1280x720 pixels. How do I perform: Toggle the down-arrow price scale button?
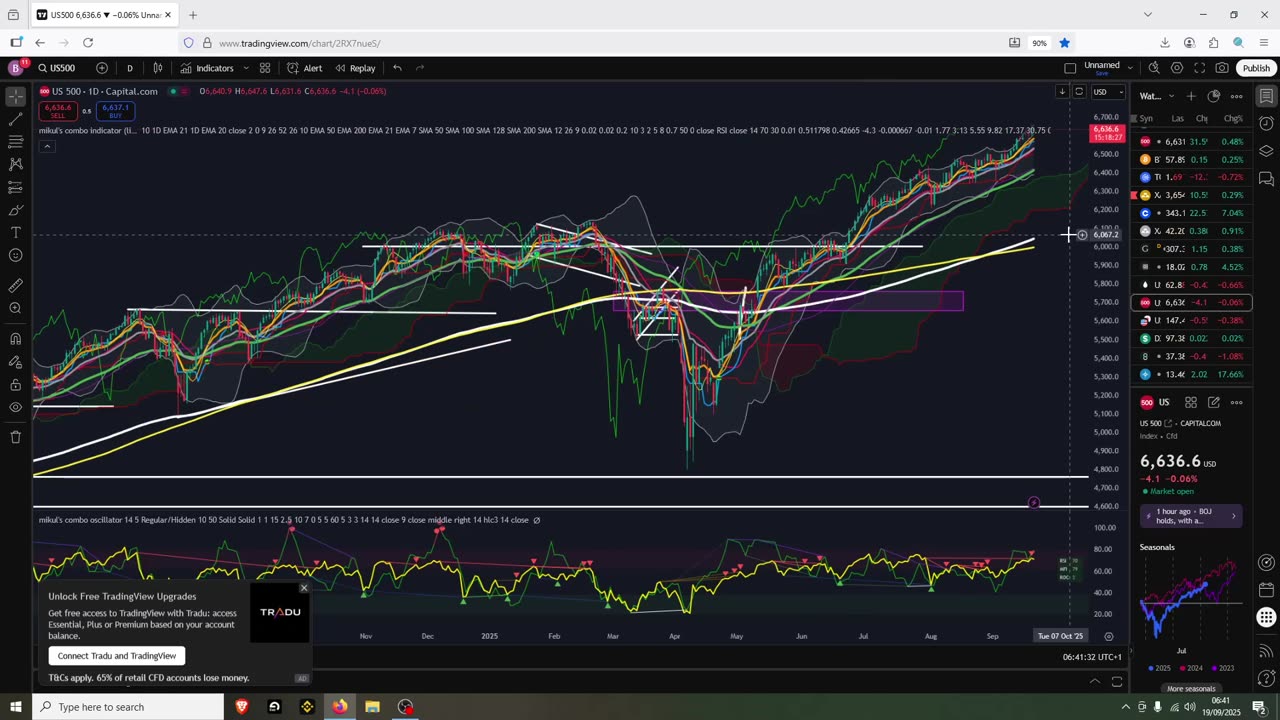pyautogui.click(x=1062, y=92)
